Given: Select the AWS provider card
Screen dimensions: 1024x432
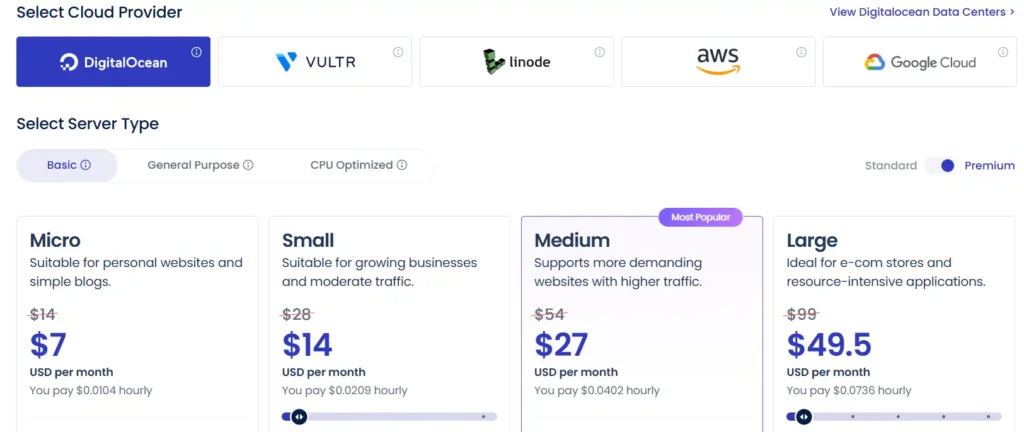Looking at the screenshot, I should click(x=718, y=62).
